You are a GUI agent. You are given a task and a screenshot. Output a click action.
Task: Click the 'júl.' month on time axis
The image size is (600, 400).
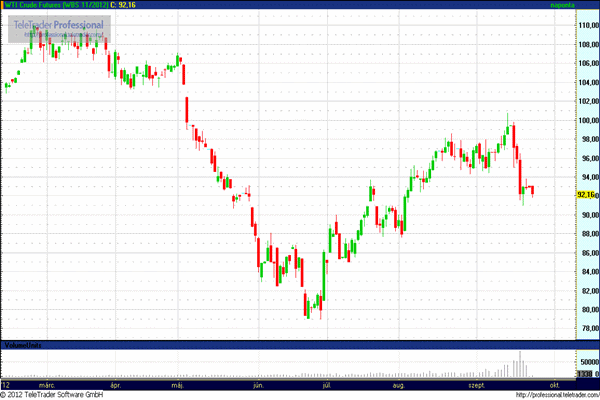pyautogui.click(x=326, y=384)
